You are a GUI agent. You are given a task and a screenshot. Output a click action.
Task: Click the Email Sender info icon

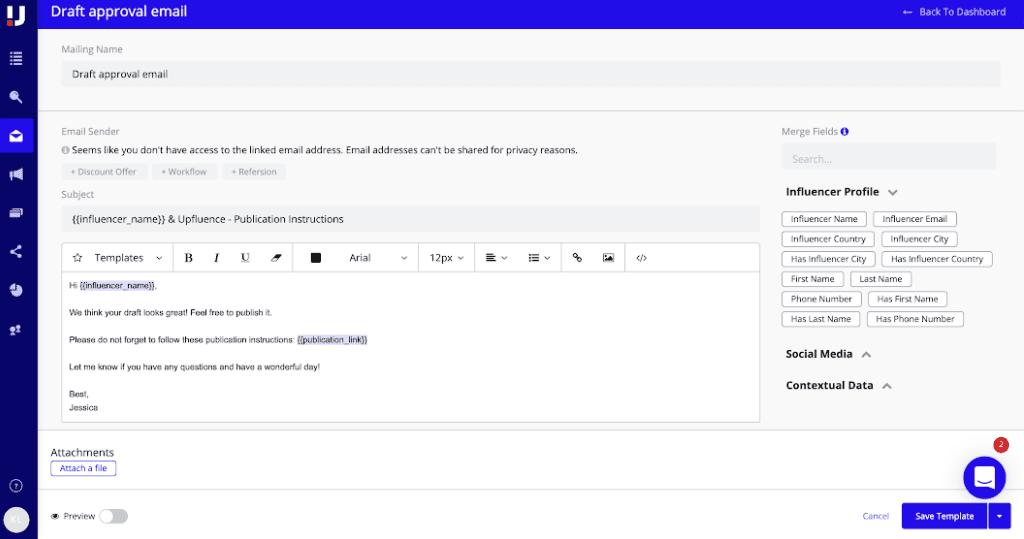click(65, 150)
